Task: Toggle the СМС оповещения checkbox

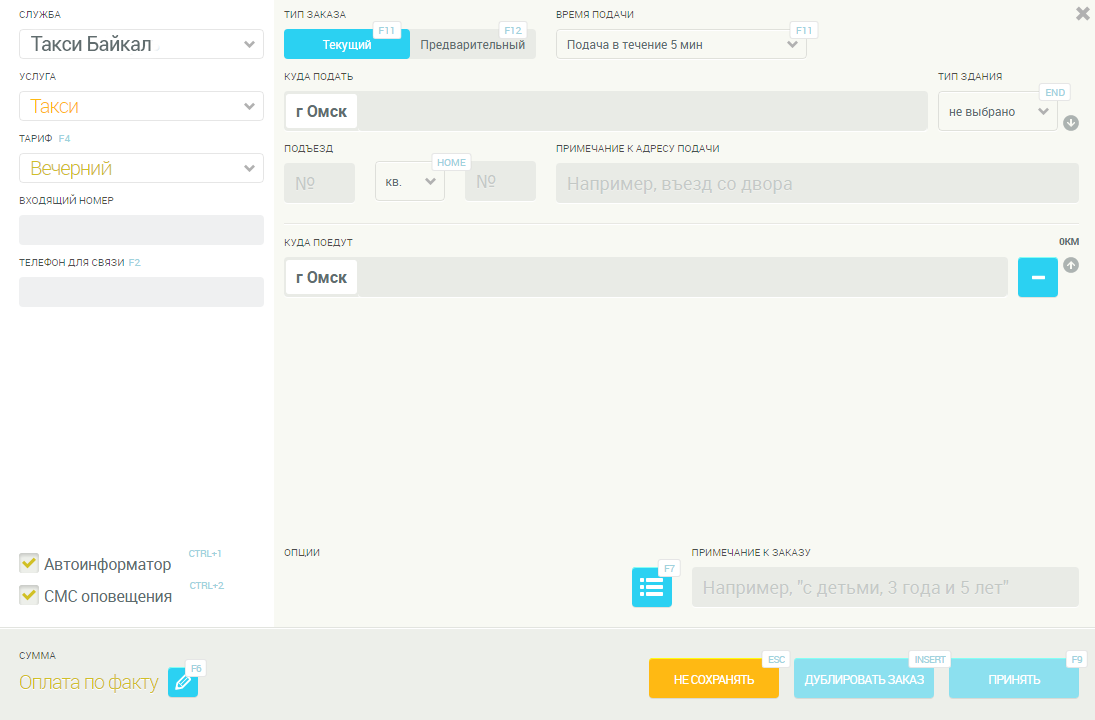Action: pos(29,595)
